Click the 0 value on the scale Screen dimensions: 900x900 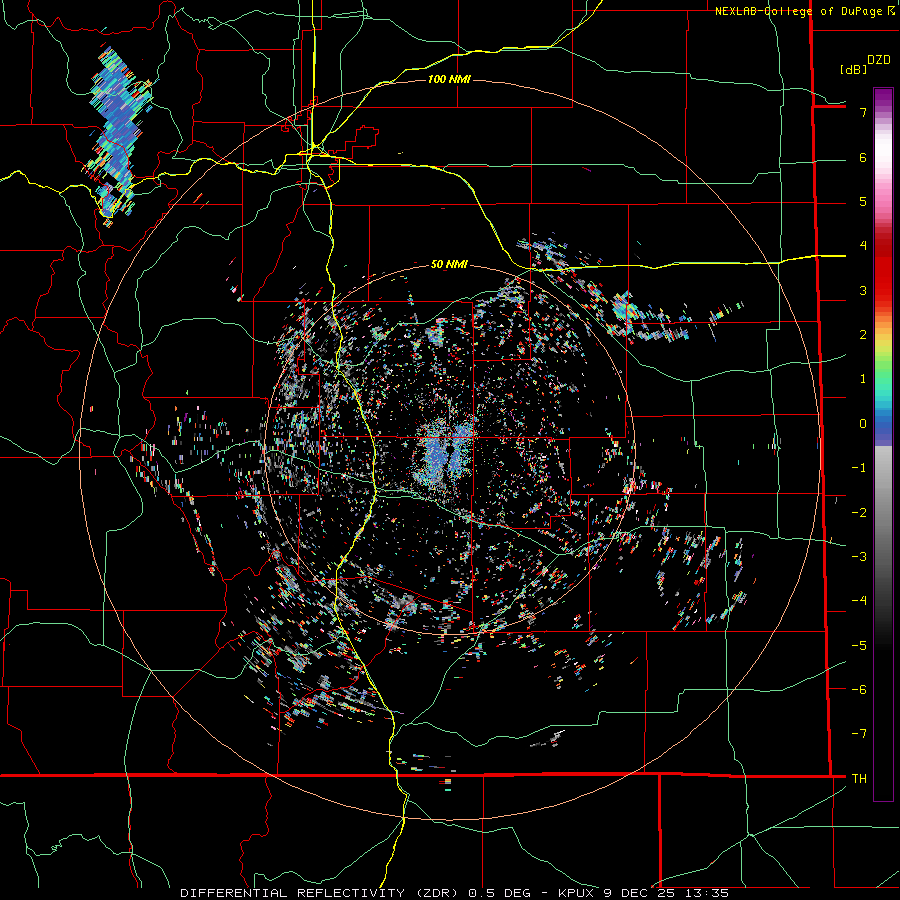863,424
